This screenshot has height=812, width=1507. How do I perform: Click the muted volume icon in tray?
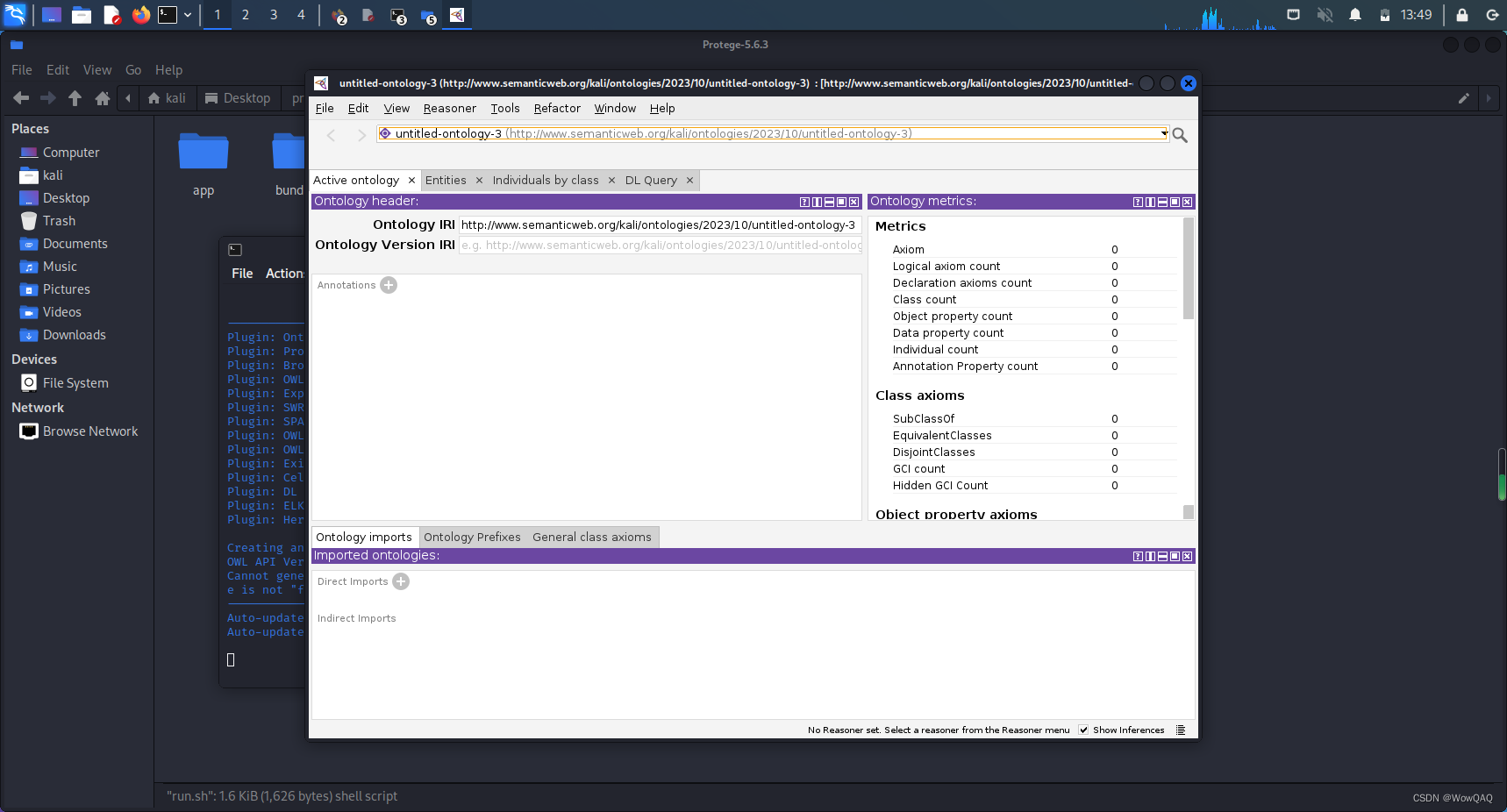click(1325, 15)
